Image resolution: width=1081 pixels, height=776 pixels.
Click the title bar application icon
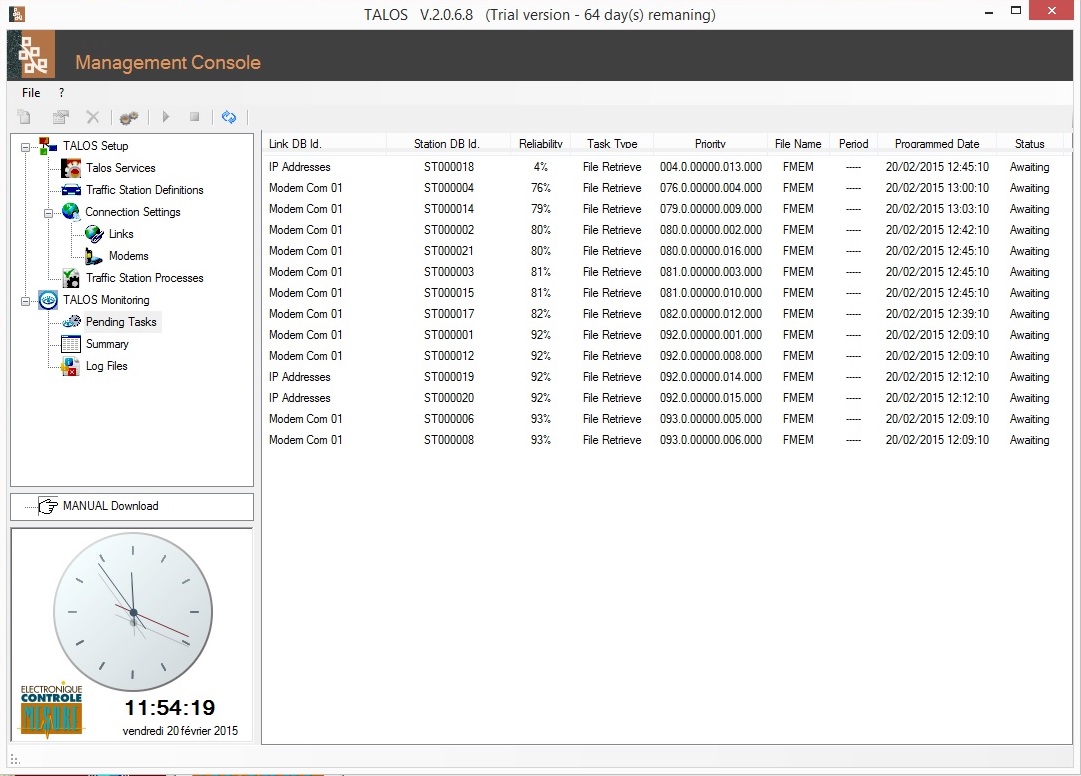click(x=17, y=13)
